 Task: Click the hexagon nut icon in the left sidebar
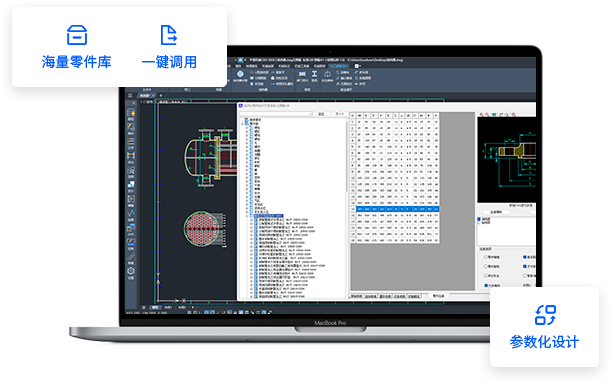pos(131,271)
